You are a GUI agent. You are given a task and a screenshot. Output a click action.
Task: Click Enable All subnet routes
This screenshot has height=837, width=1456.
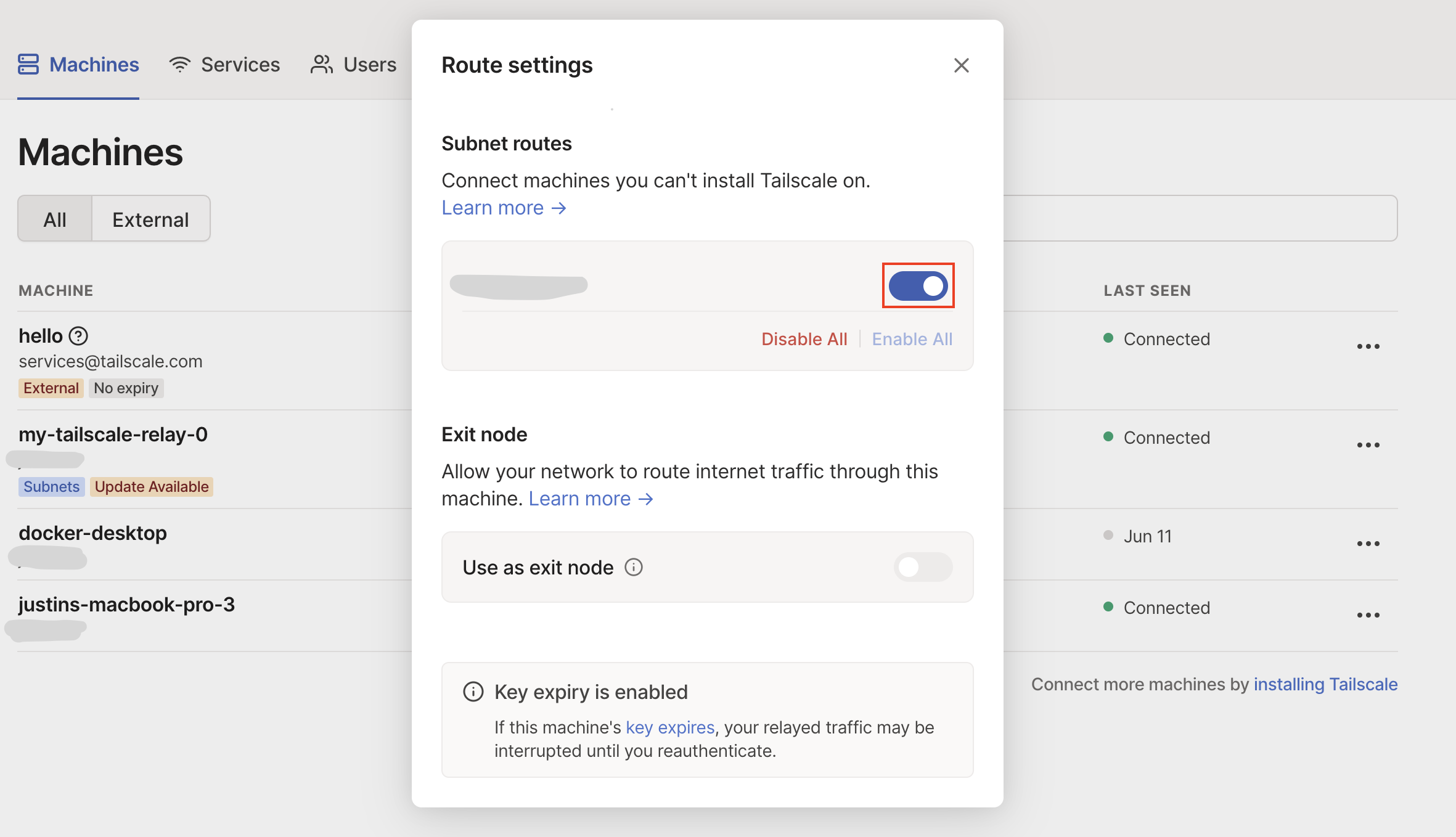pos(912,339)
